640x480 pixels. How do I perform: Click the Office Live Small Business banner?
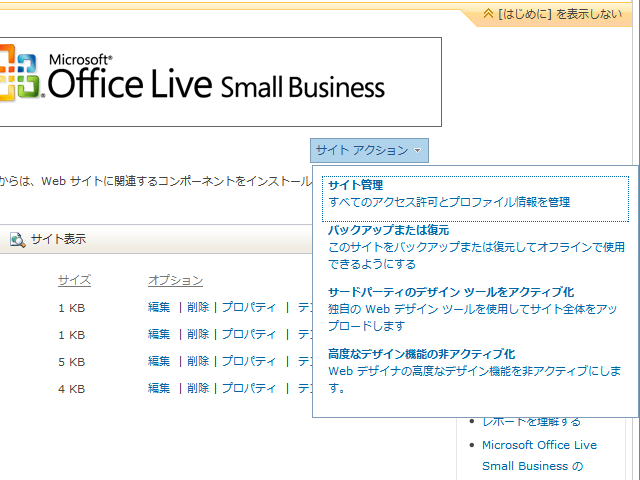(220, 82)
